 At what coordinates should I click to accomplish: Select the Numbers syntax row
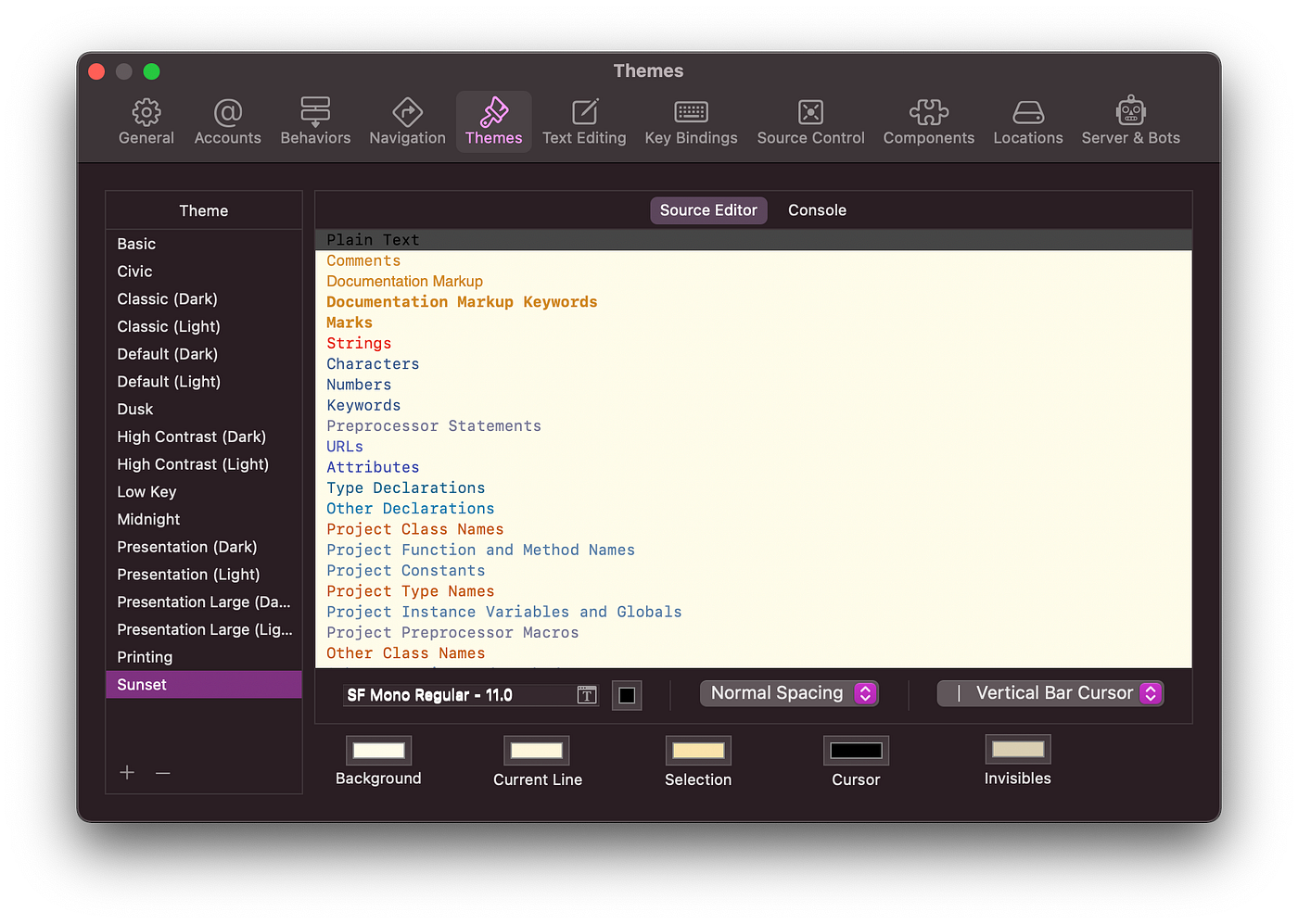pos(753,385)
